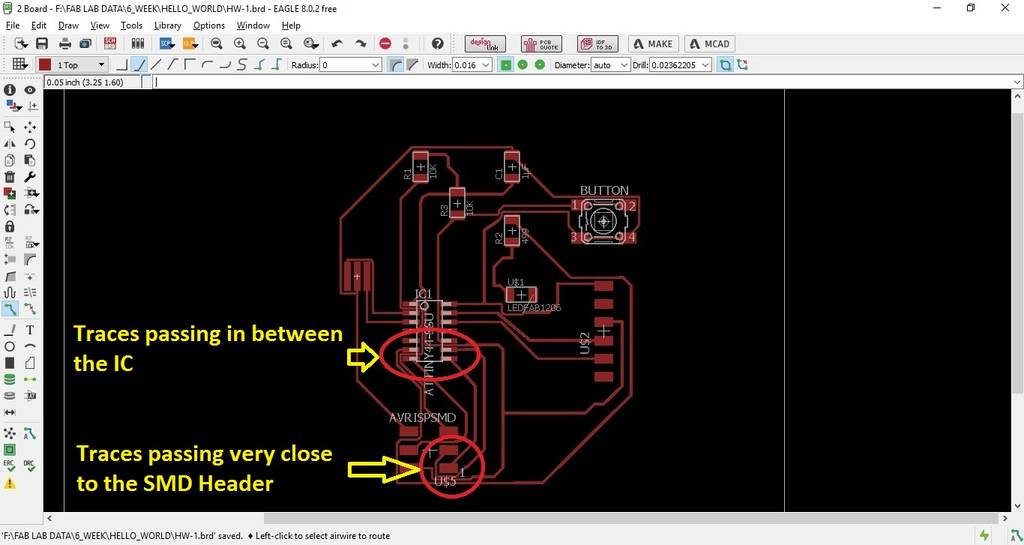
Task: Select the S-shaped freehand wire bend
Action: pos(242,65)
